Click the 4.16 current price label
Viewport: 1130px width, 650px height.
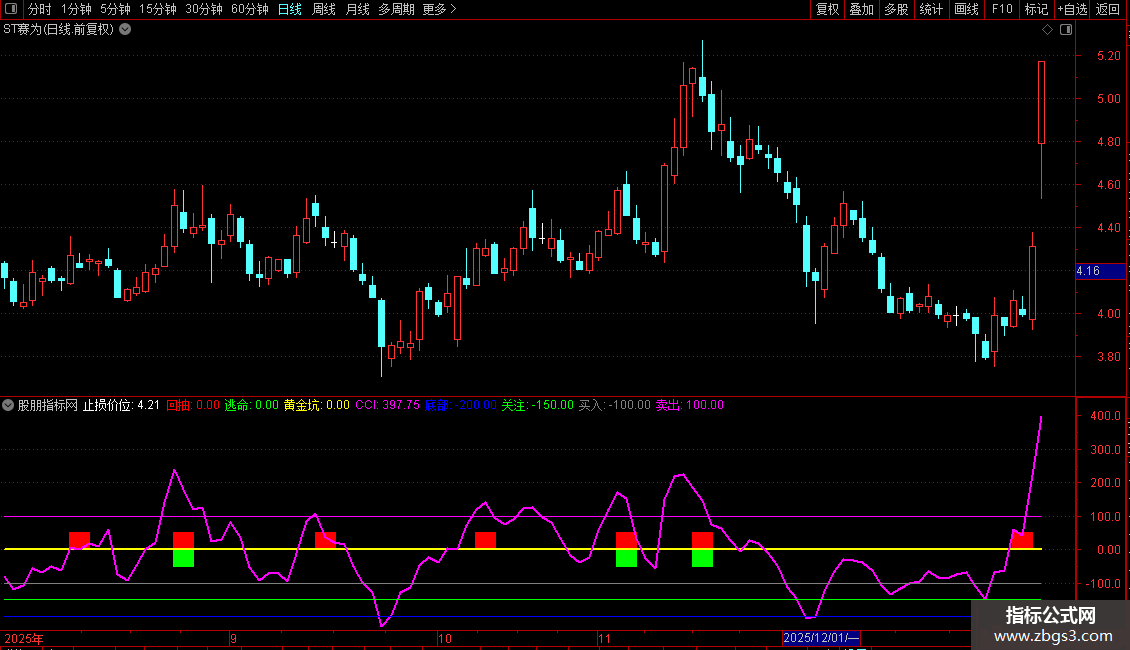coord(1088,271)
